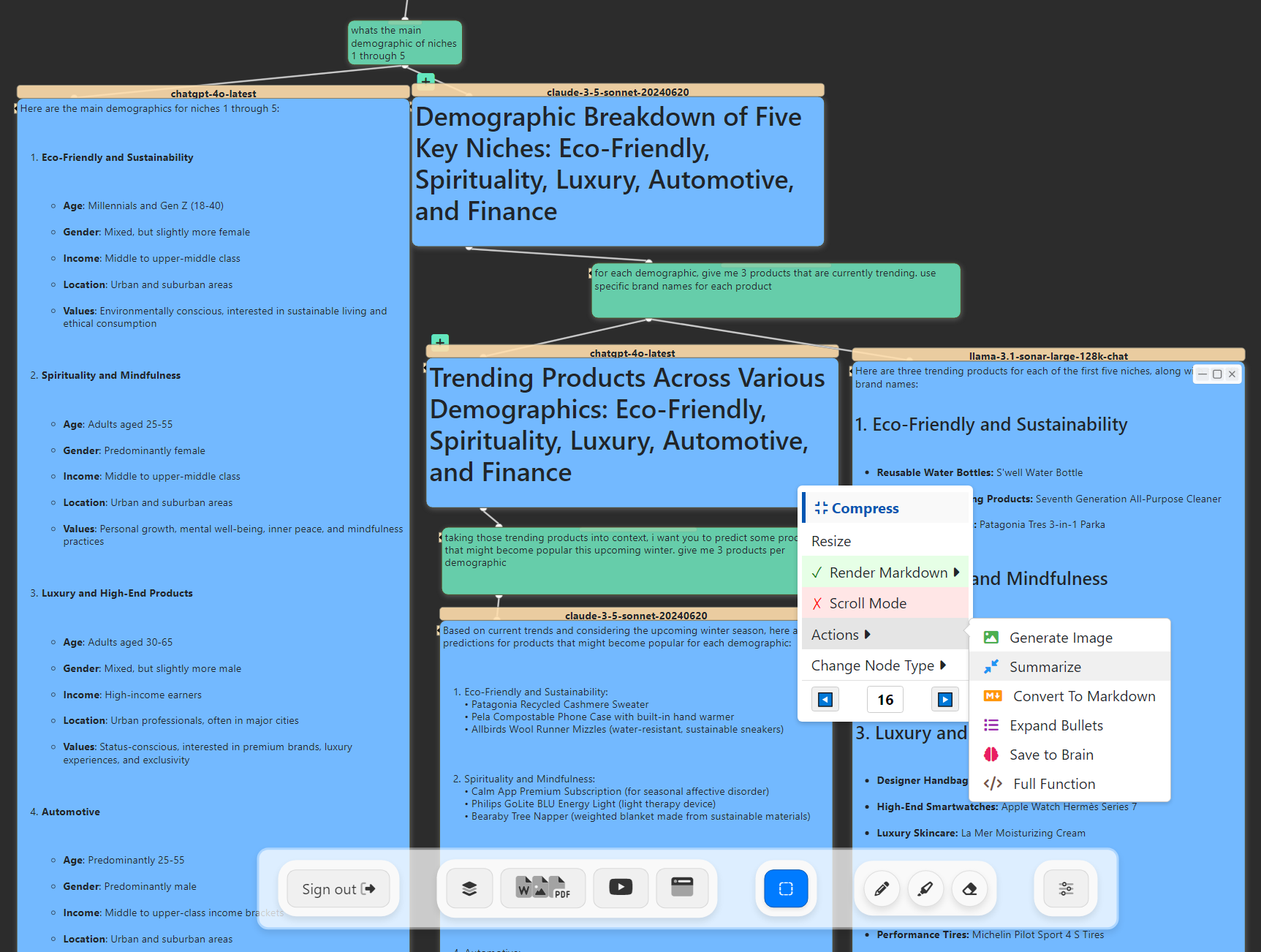The height and width of the screenshot is (952, 1261).
Task: Click green plus above Trending Products node
Action: coord(440,341)
